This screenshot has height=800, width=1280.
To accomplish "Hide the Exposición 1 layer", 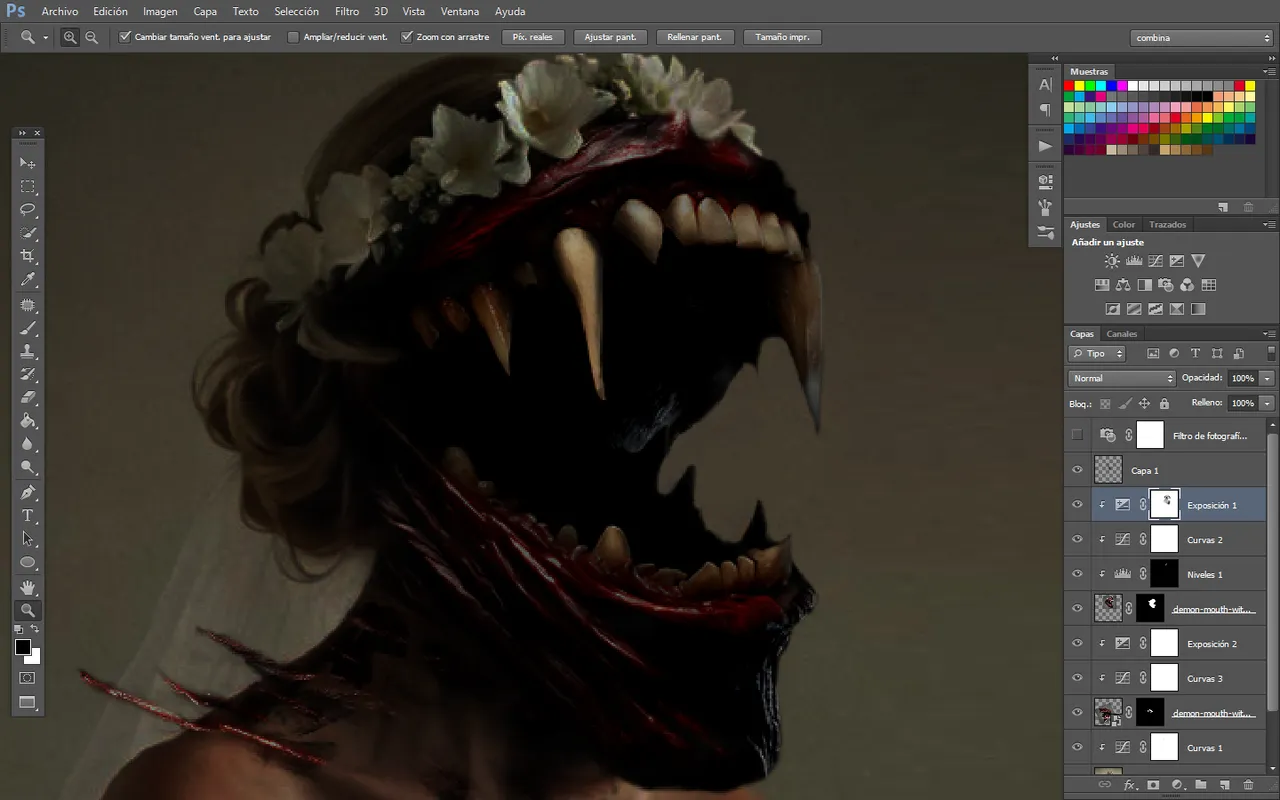I will 1077,505.
